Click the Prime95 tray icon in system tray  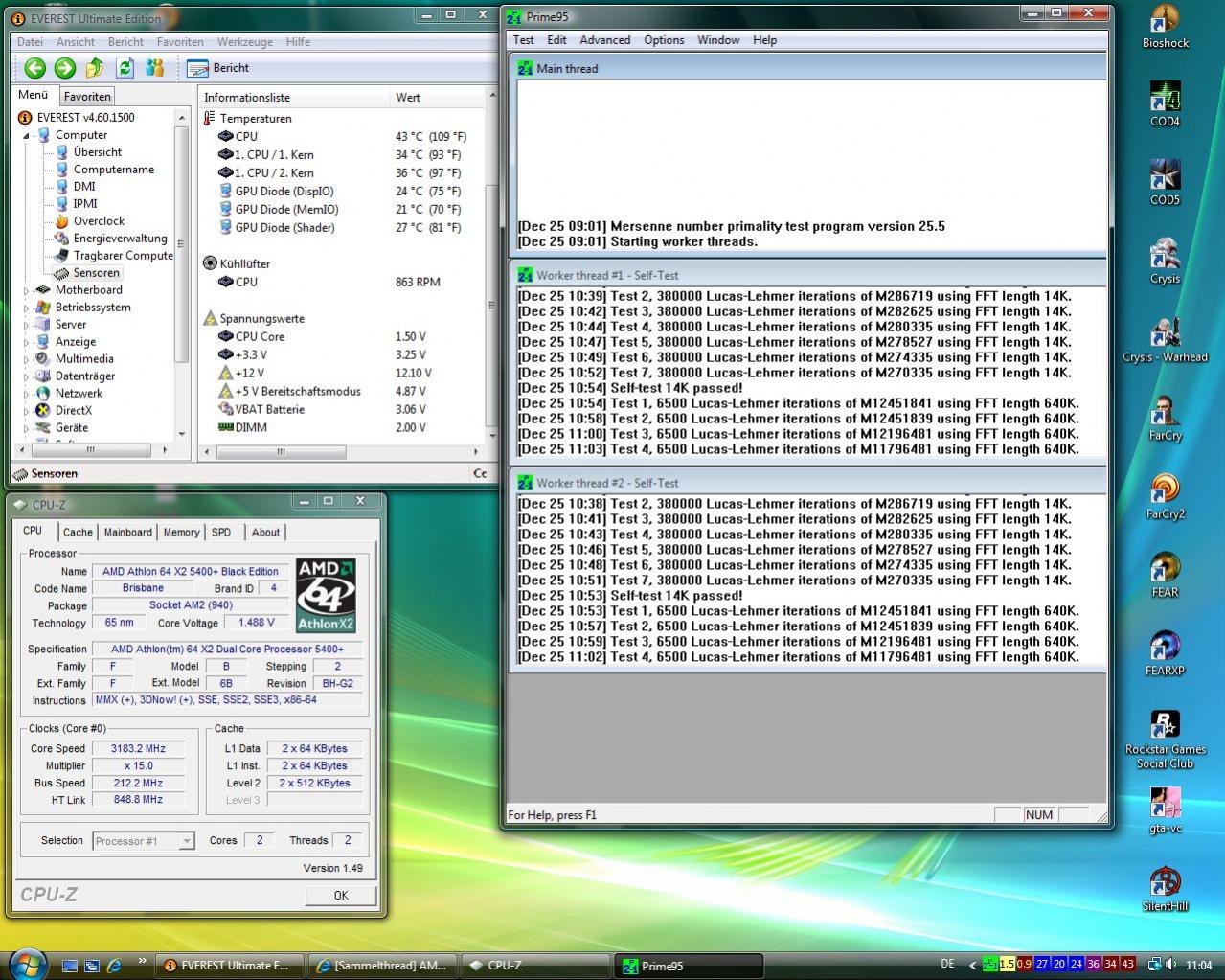click(x=990, y=965)
